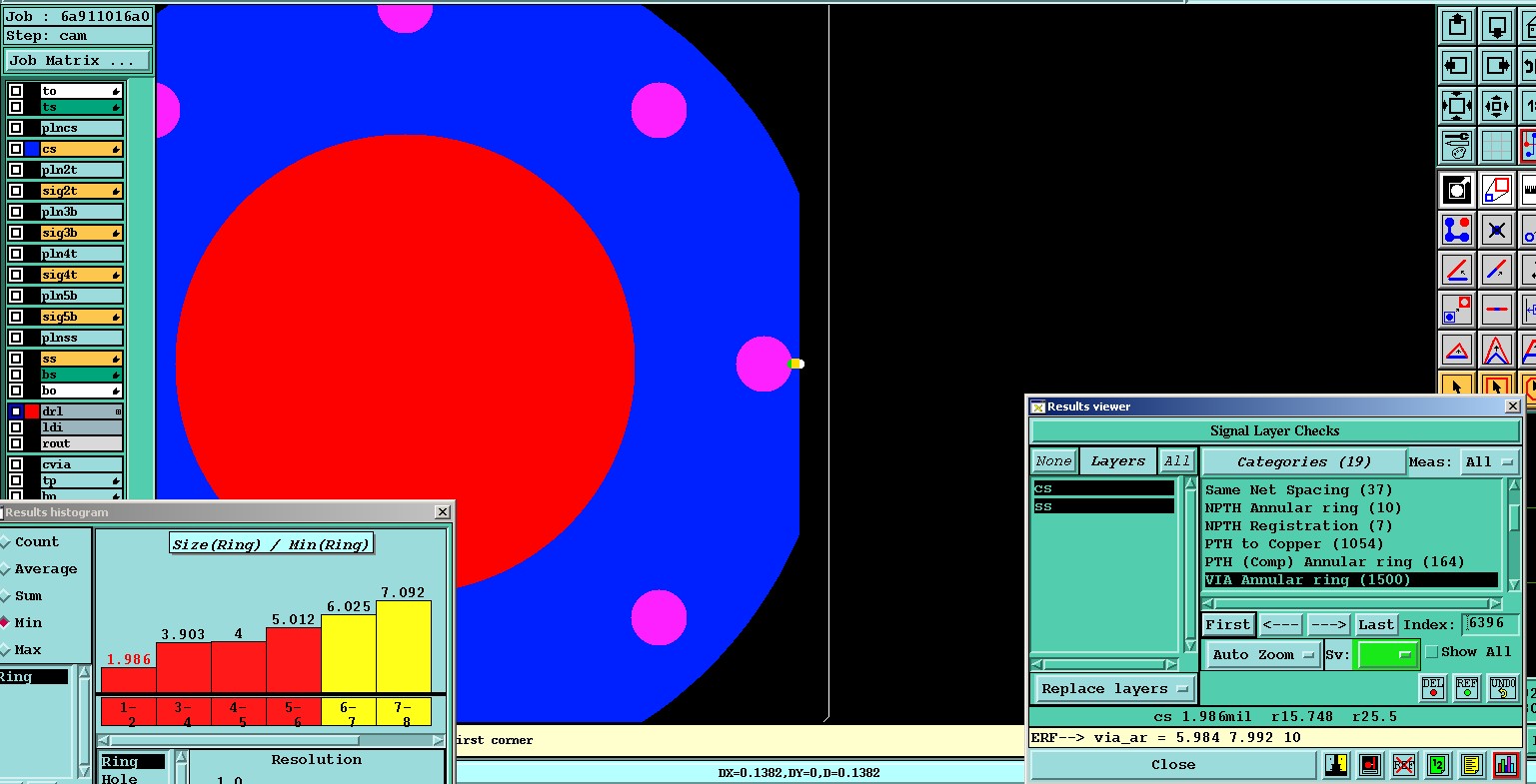Viewport: 1536px width, 784px height.
Task: Click the Close button in Results viewer
Action: (x=1173, y=765)
